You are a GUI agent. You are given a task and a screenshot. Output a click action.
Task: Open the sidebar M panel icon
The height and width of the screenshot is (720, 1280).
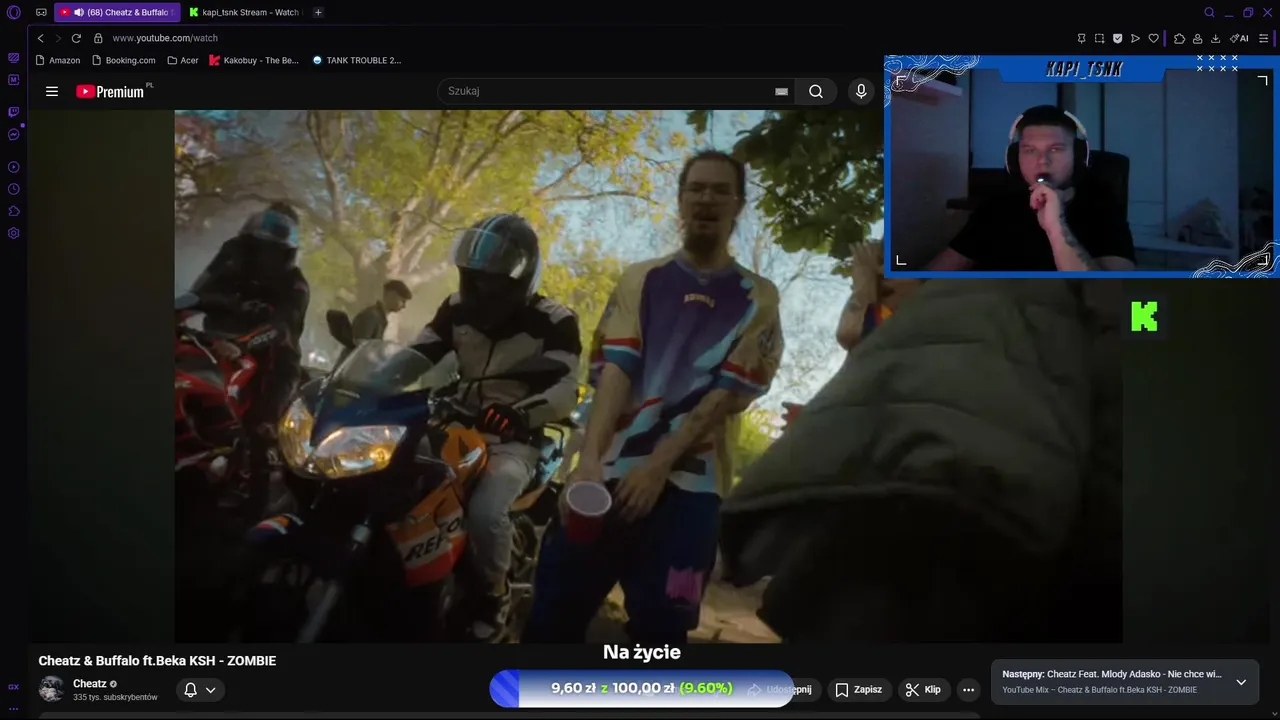(13, 80)
